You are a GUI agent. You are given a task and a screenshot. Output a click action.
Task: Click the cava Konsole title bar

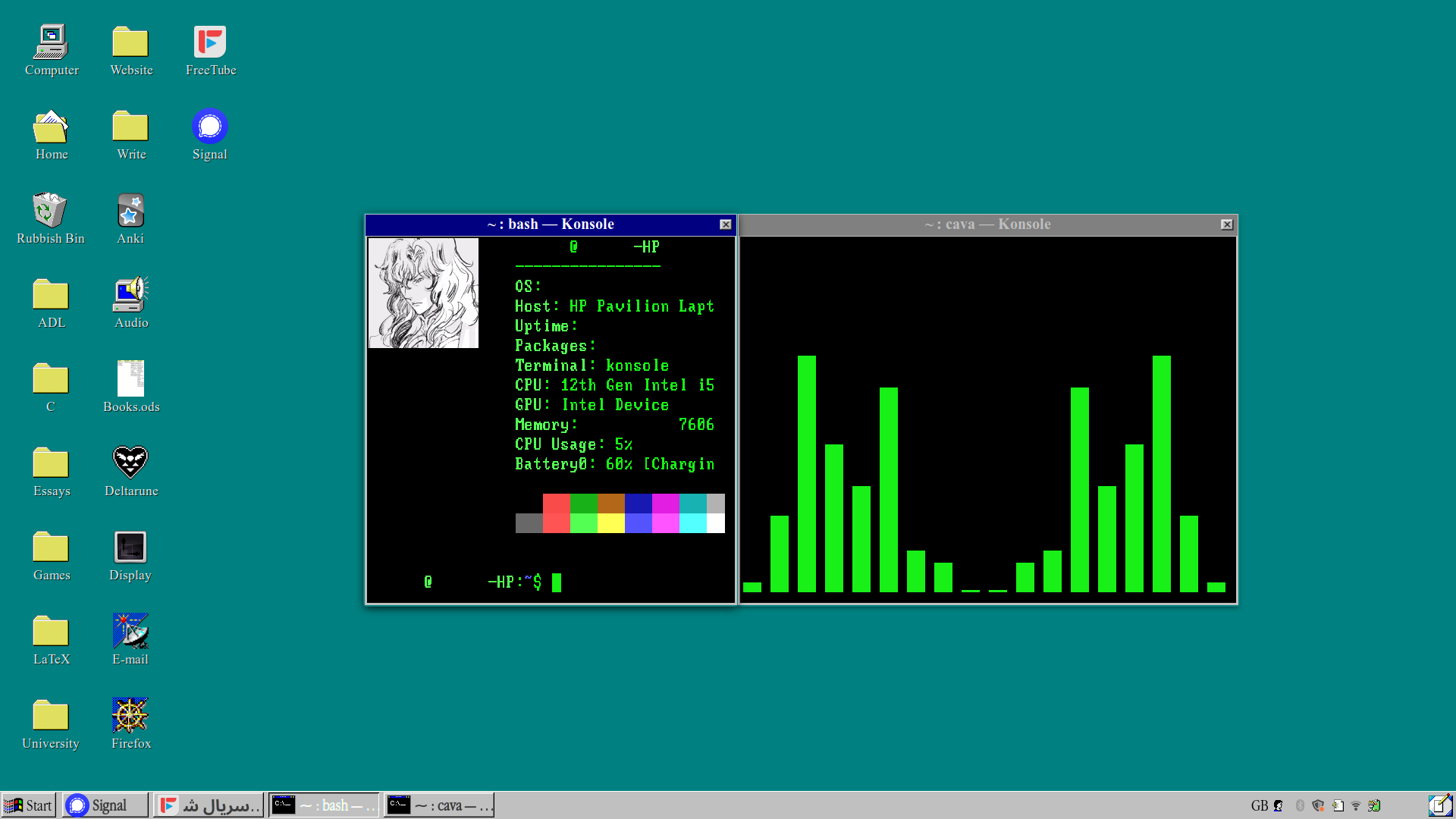tap(987, 224)
